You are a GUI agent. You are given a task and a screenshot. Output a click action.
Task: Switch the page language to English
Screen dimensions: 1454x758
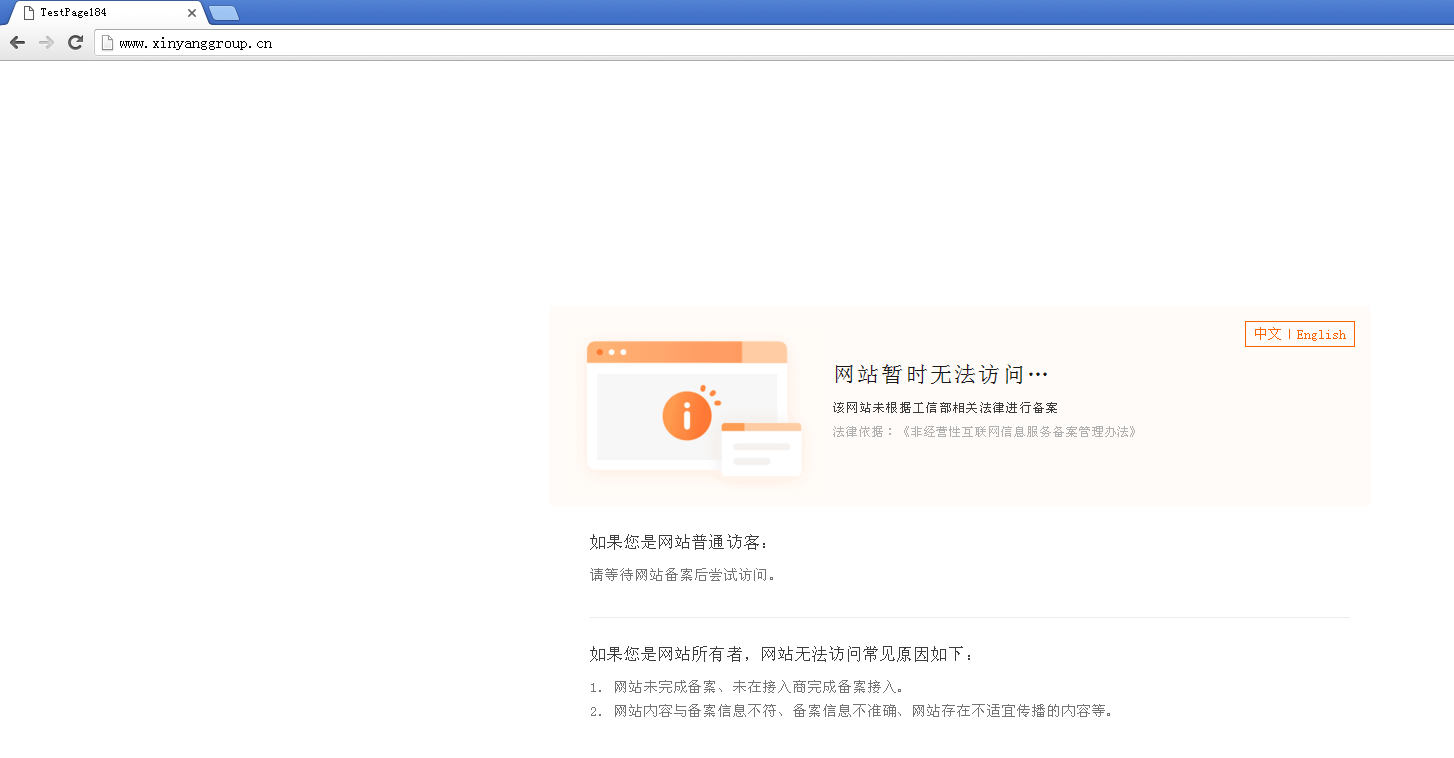[x=1321, y=335]
